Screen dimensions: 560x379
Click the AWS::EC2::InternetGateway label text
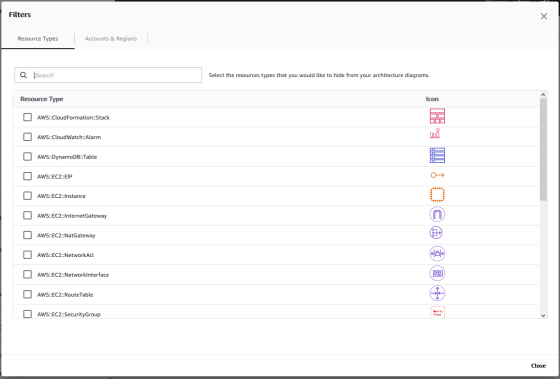pos(72,216)
